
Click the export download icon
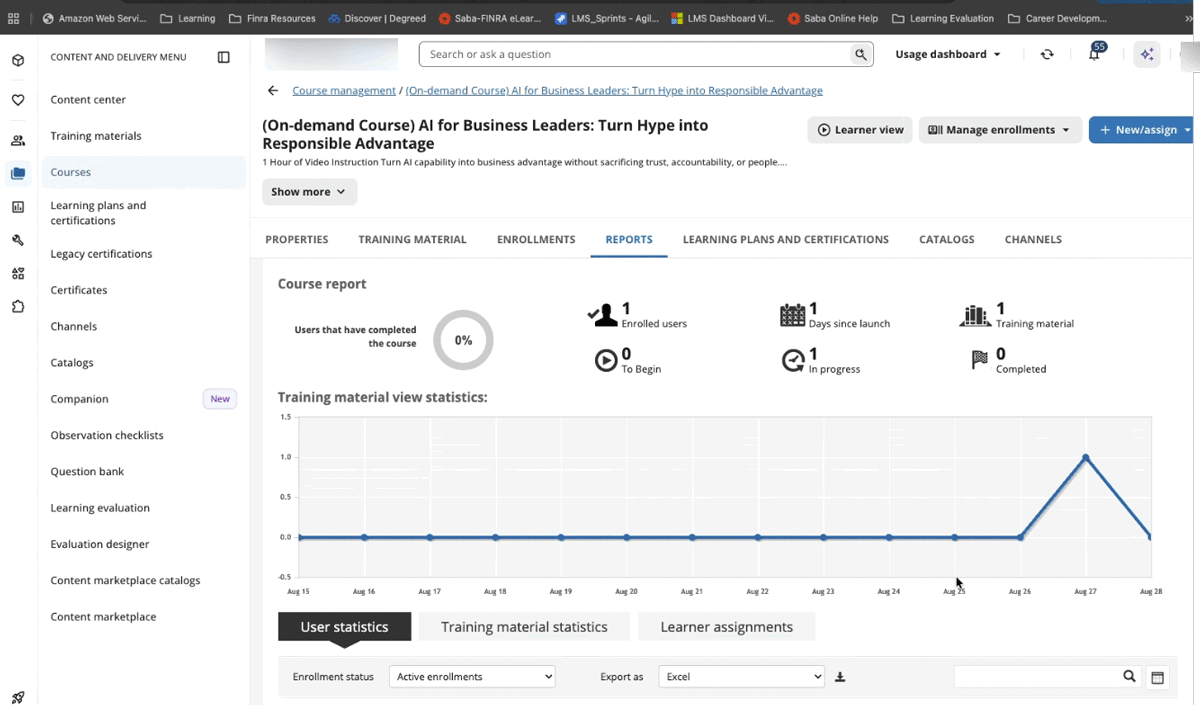click(840, 677)
